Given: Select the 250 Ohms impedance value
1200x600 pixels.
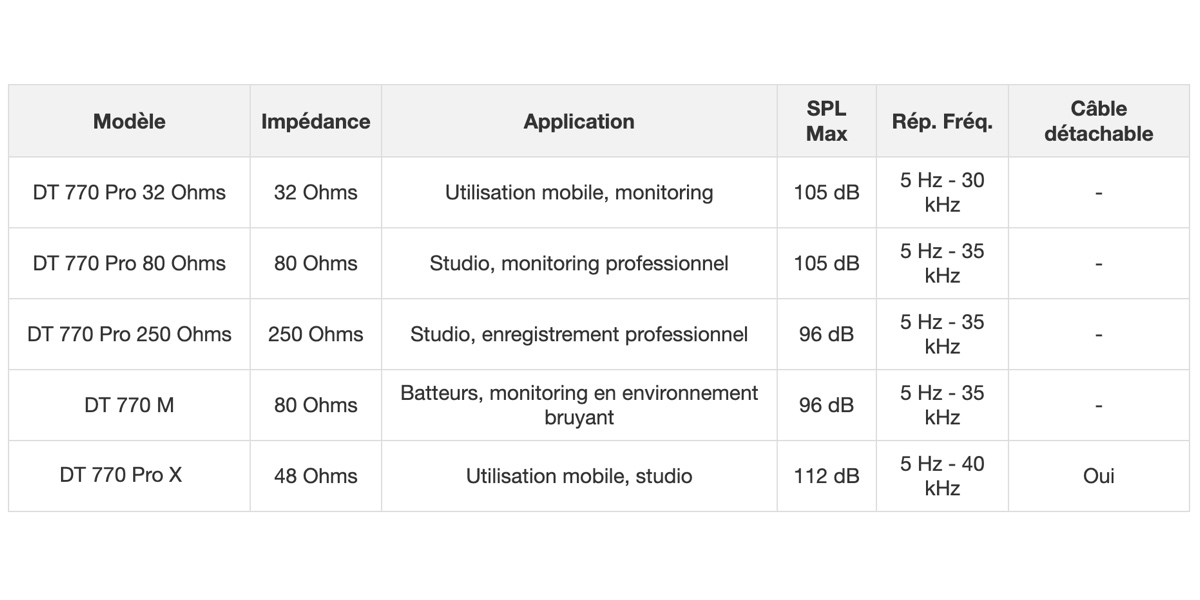Looking at the screenshot, I should (x=315, y=334).
